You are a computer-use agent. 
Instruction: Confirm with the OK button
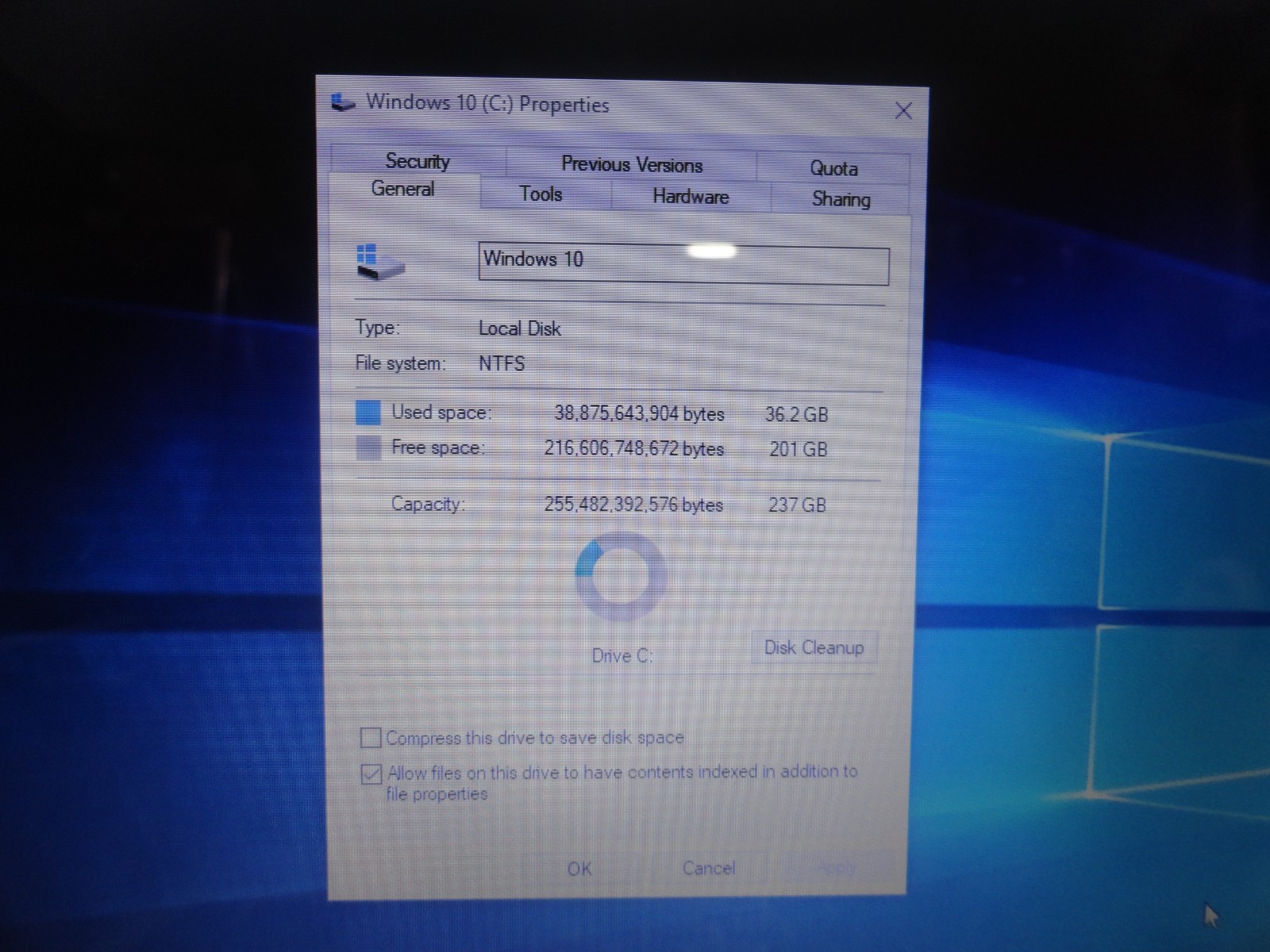[x=579, y=868]
